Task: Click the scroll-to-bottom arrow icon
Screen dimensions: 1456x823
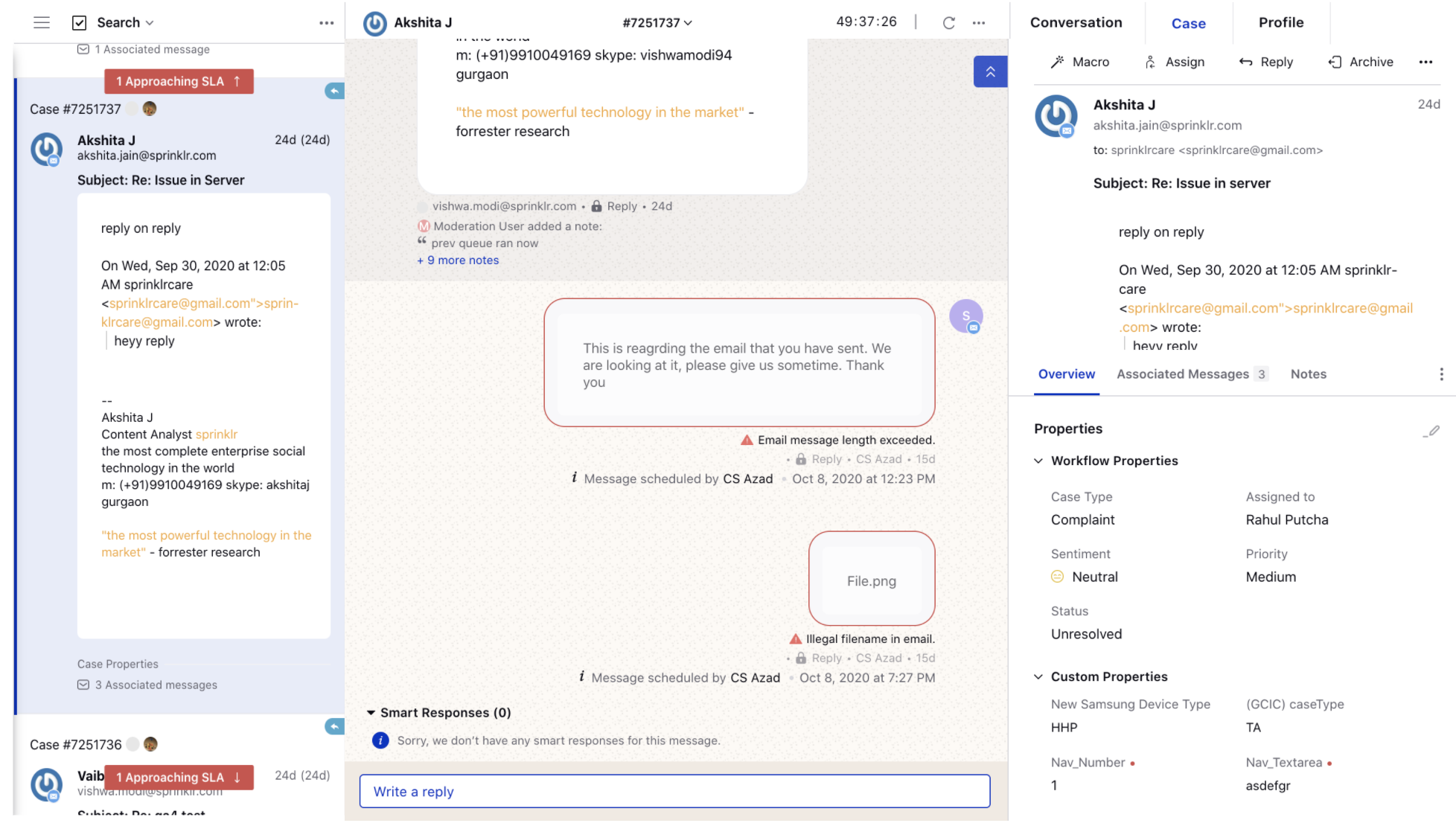Action: [x=989, y=72]
